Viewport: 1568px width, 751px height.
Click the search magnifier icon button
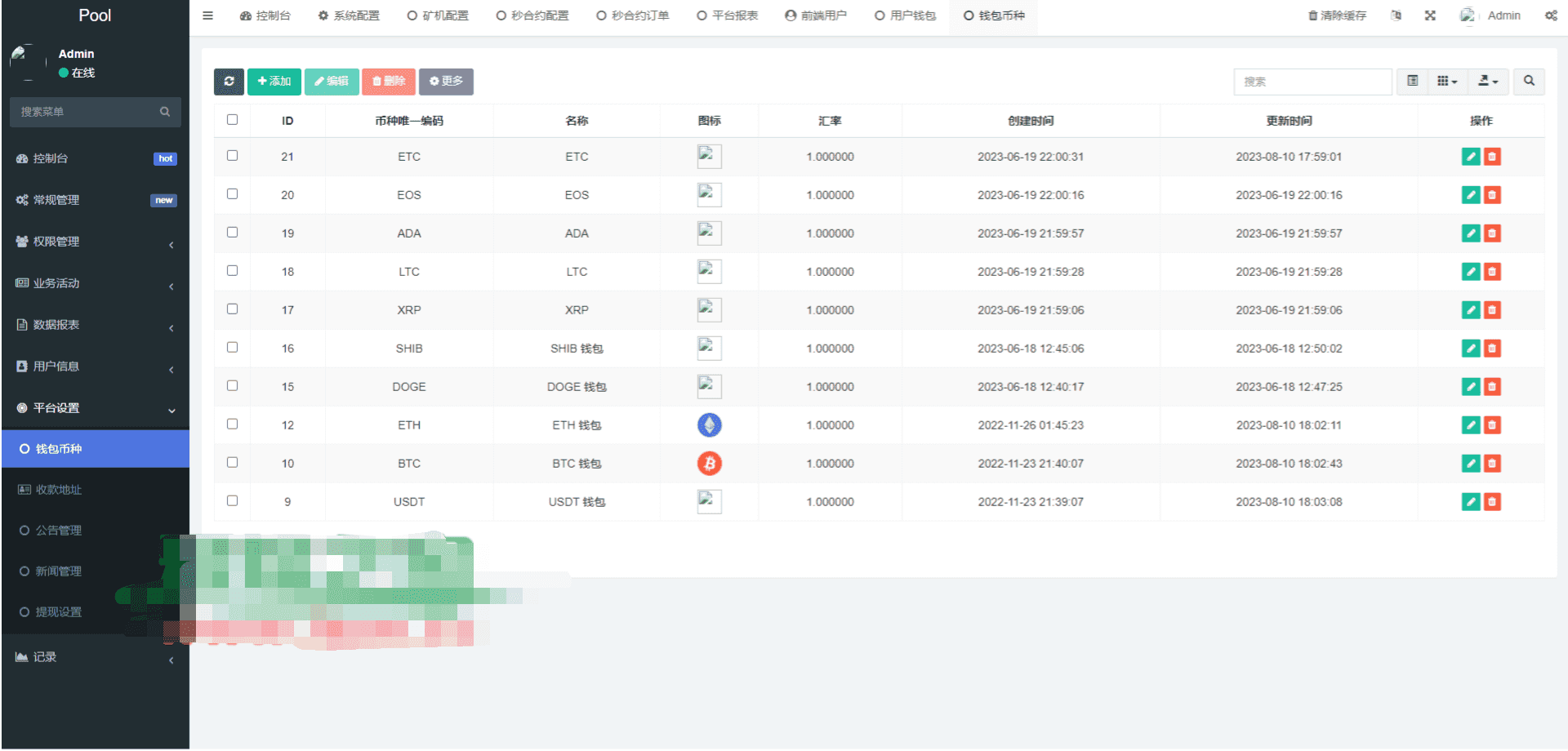click(1529, 81)
